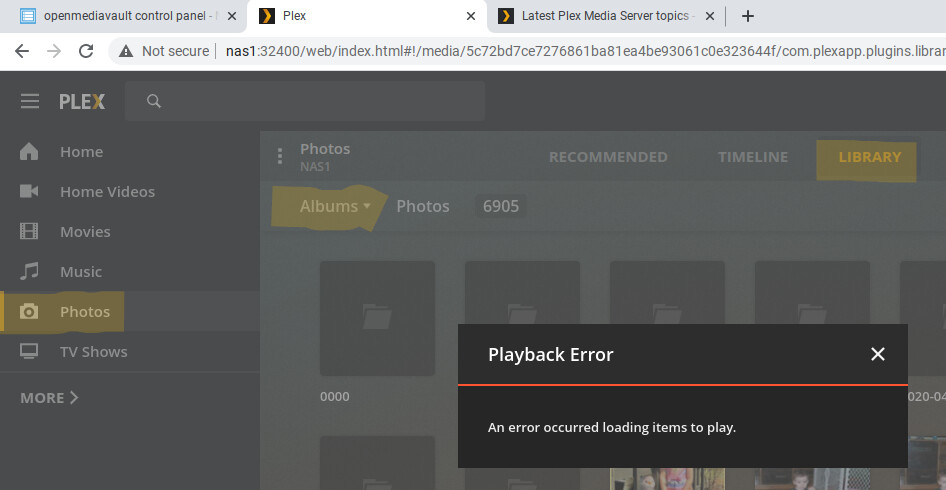The image size is (946, 490).
Task: Click the Home Videos camcorder icon
Action: pos(29,191)
